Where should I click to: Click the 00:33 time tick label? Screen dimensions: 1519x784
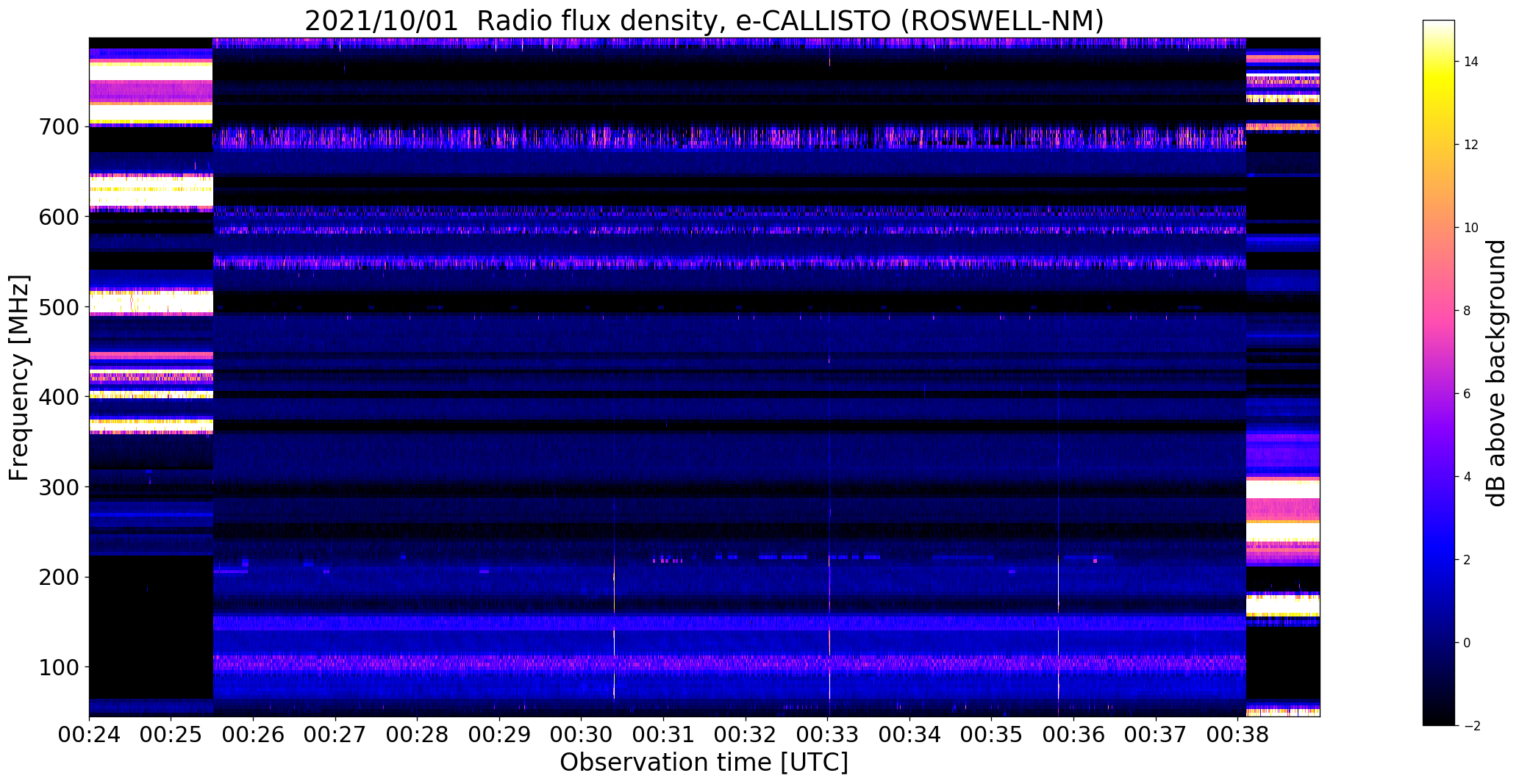[x=828, y=735]
